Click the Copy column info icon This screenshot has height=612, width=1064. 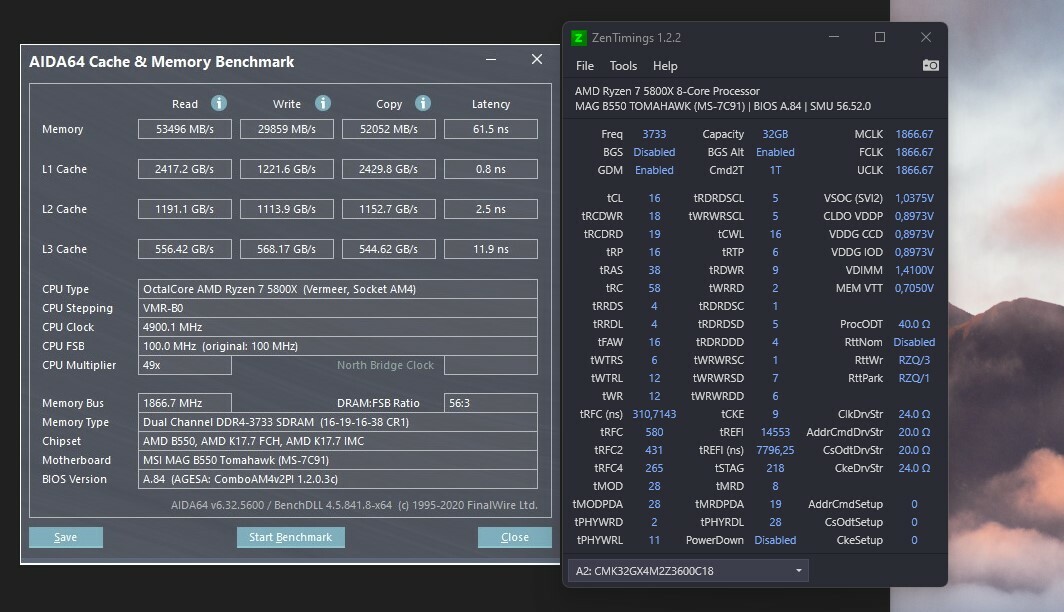(x=423, y=103)
